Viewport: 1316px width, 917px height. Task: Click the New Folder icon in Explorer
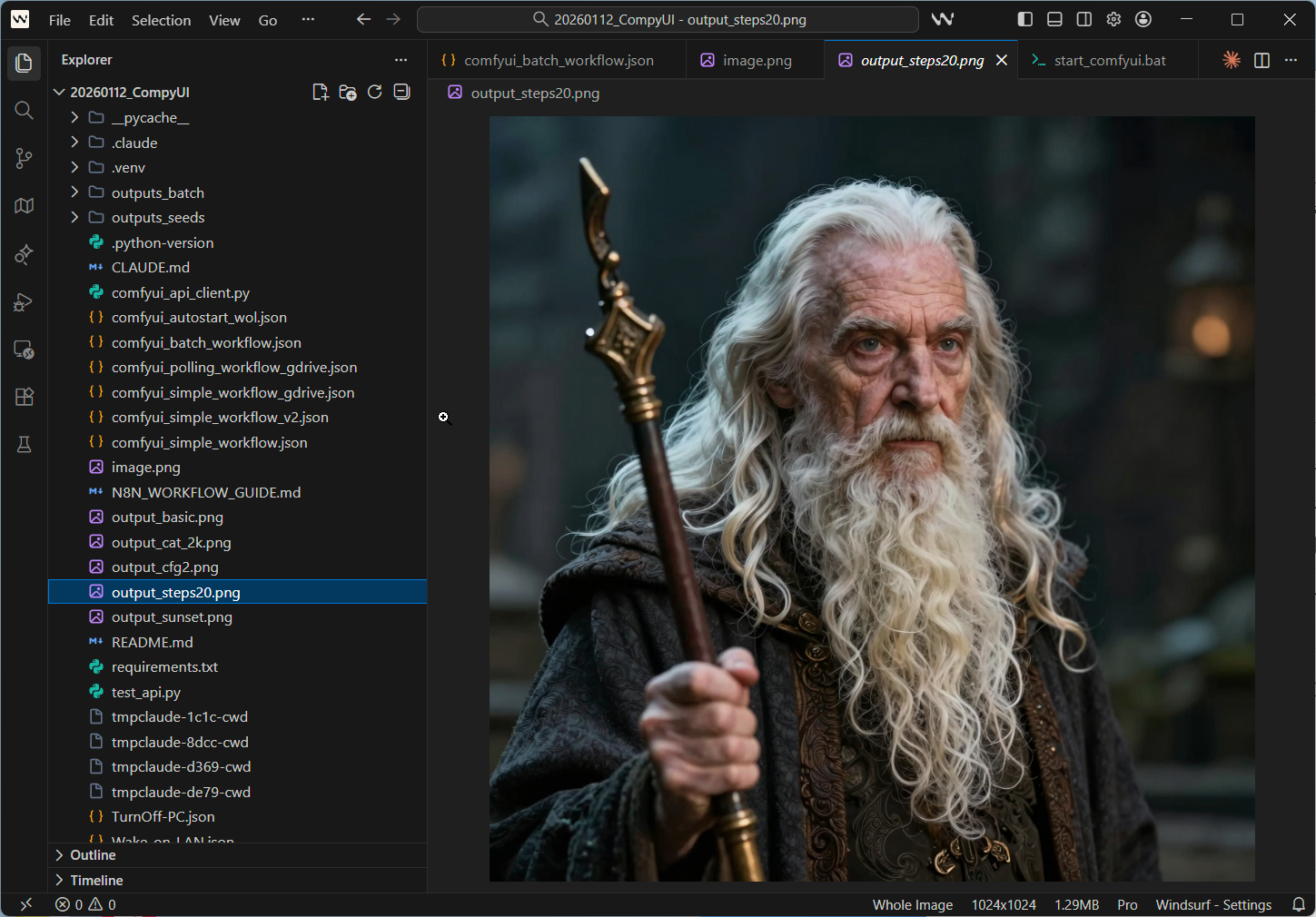click(x=347, y=92)
